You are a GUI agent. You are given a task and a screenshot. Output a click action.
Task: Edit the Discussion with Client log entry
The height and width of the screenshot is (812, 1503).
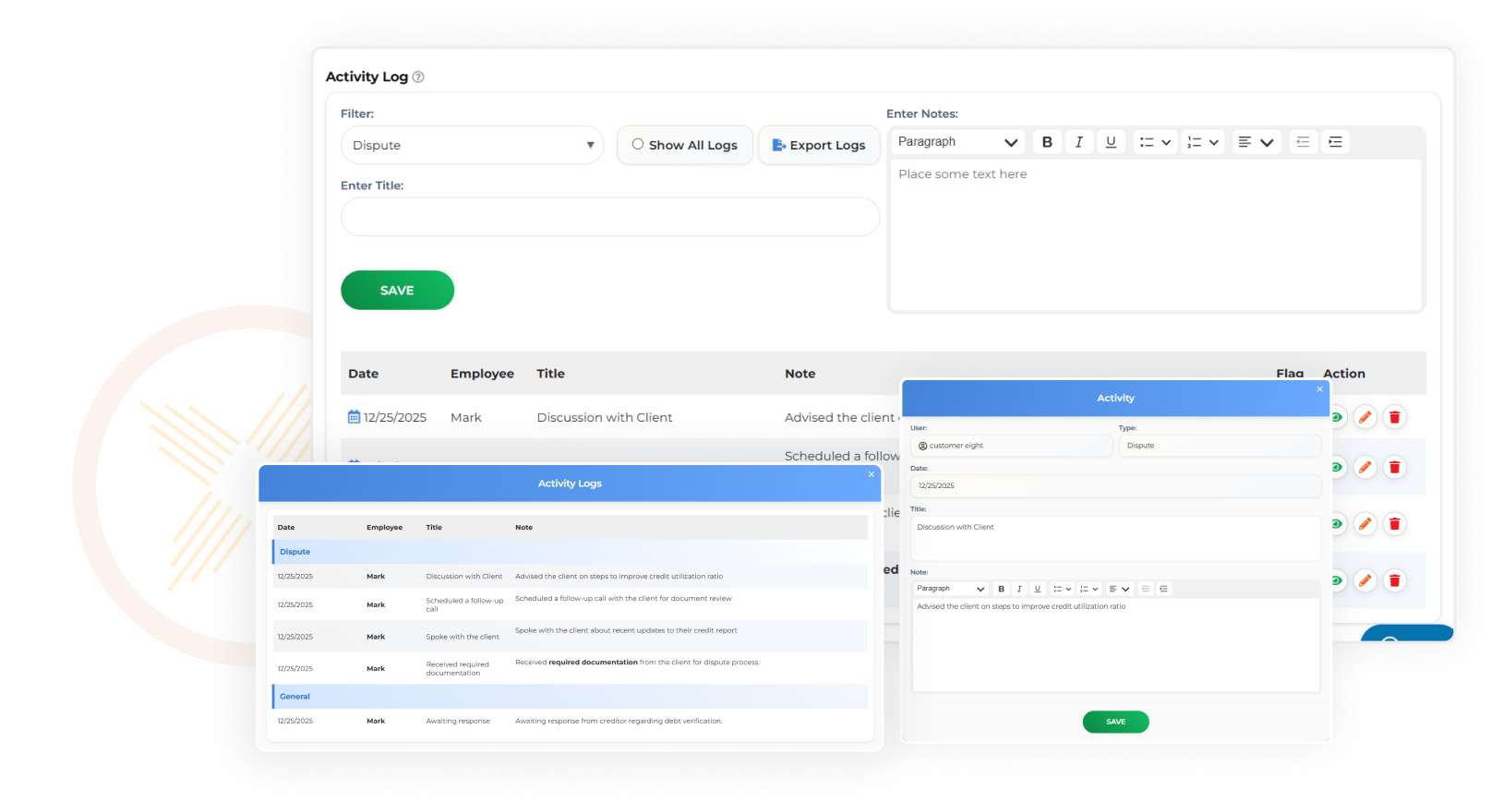(1365, 417)
